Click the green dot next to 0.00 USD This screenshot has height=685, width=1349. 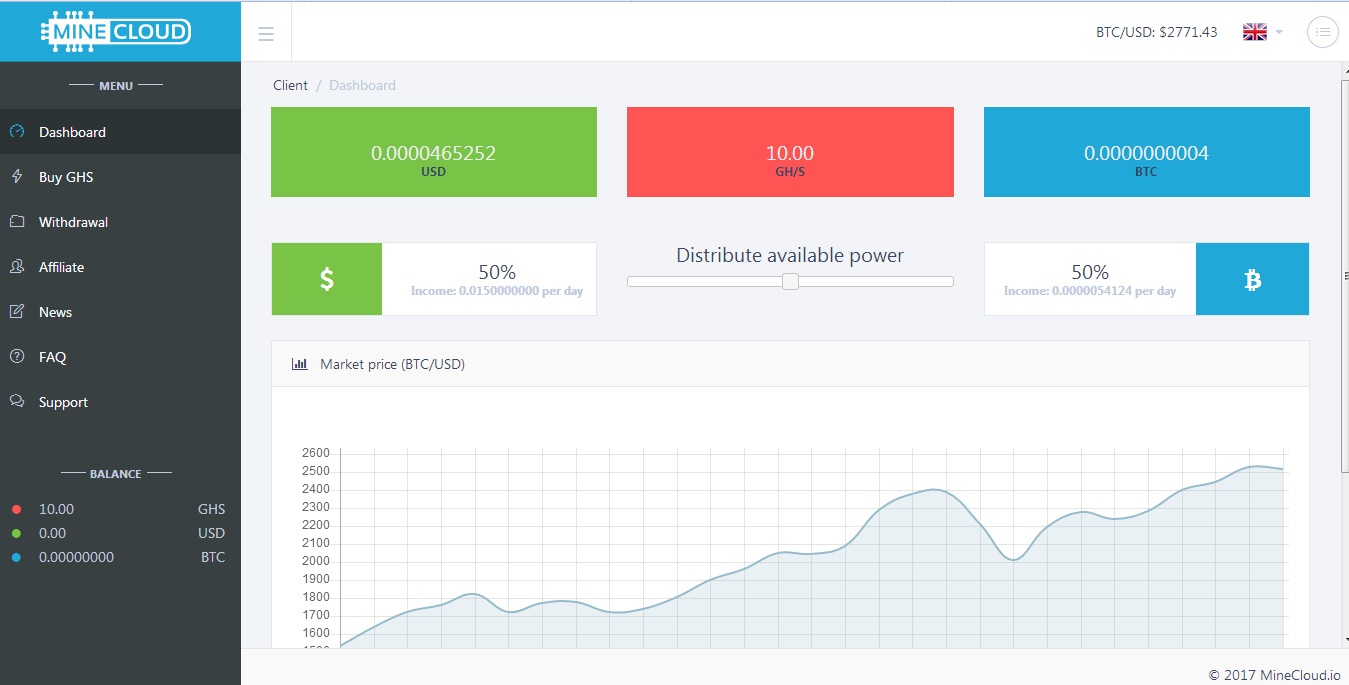(16, 533)
